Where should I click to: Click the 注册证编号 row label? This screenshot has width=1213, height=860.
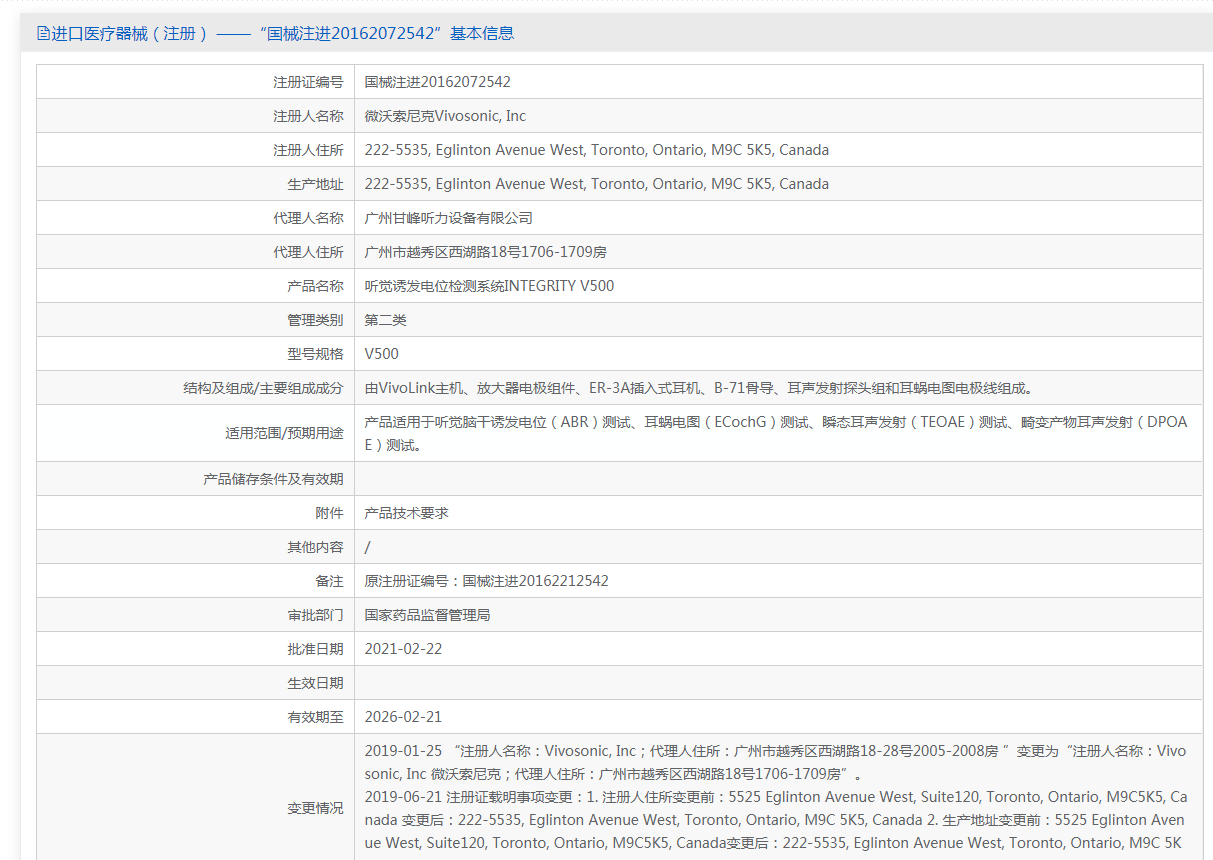309,82
